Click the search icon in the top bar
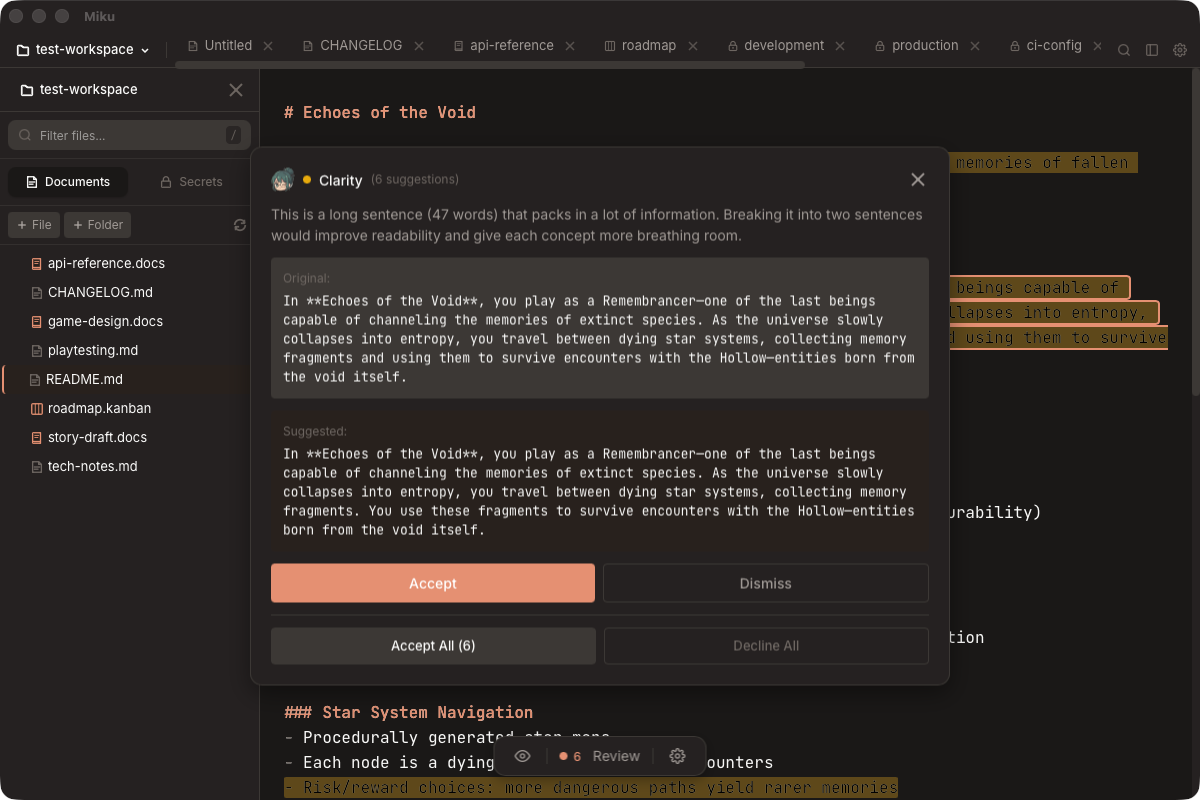Viewport: 1200px width, 800px height. coord(1124,50)
